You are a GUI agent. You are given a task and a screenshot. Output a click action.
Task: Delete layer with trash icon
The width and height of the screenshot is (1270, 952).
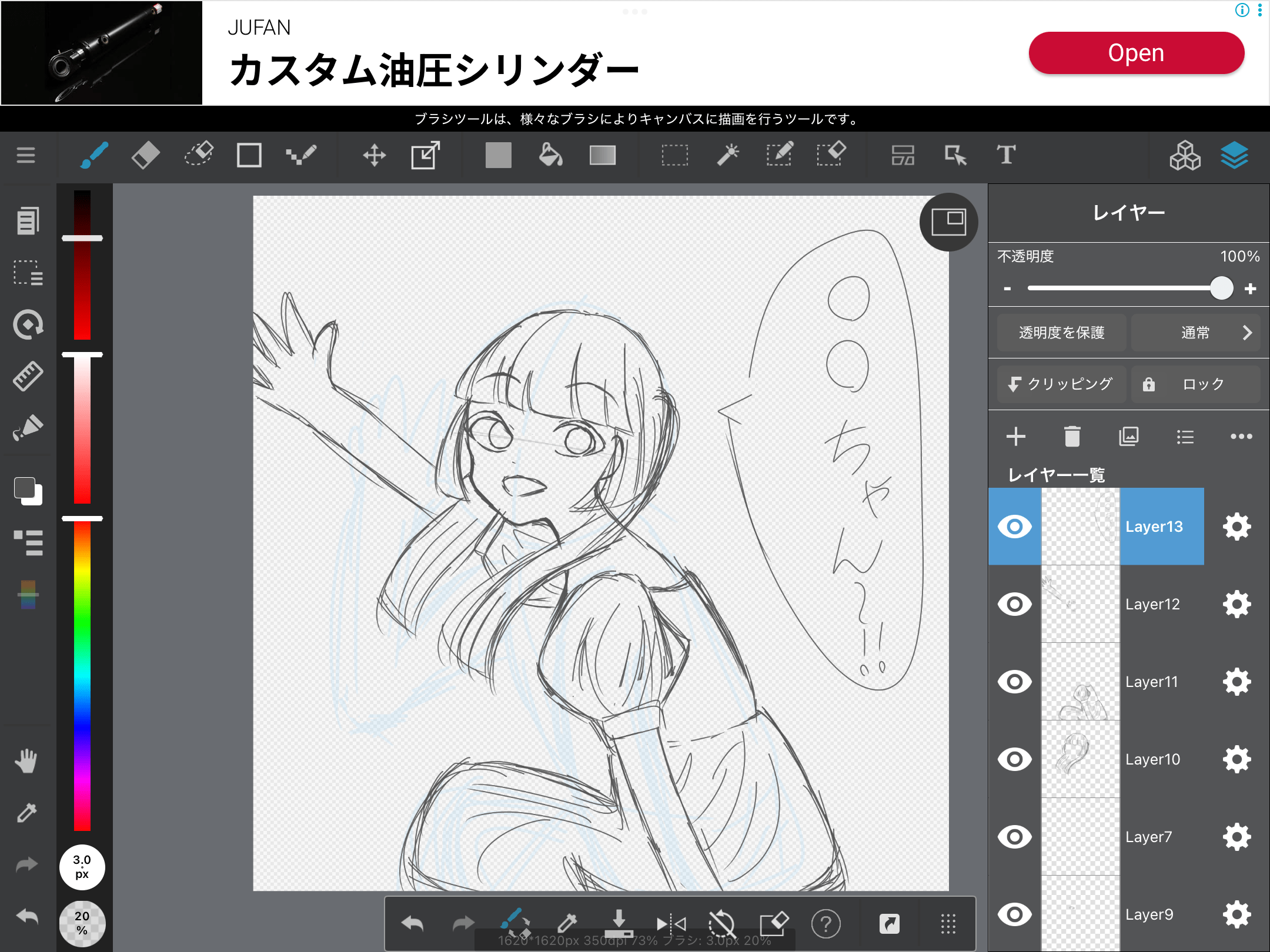(1072, 437)
